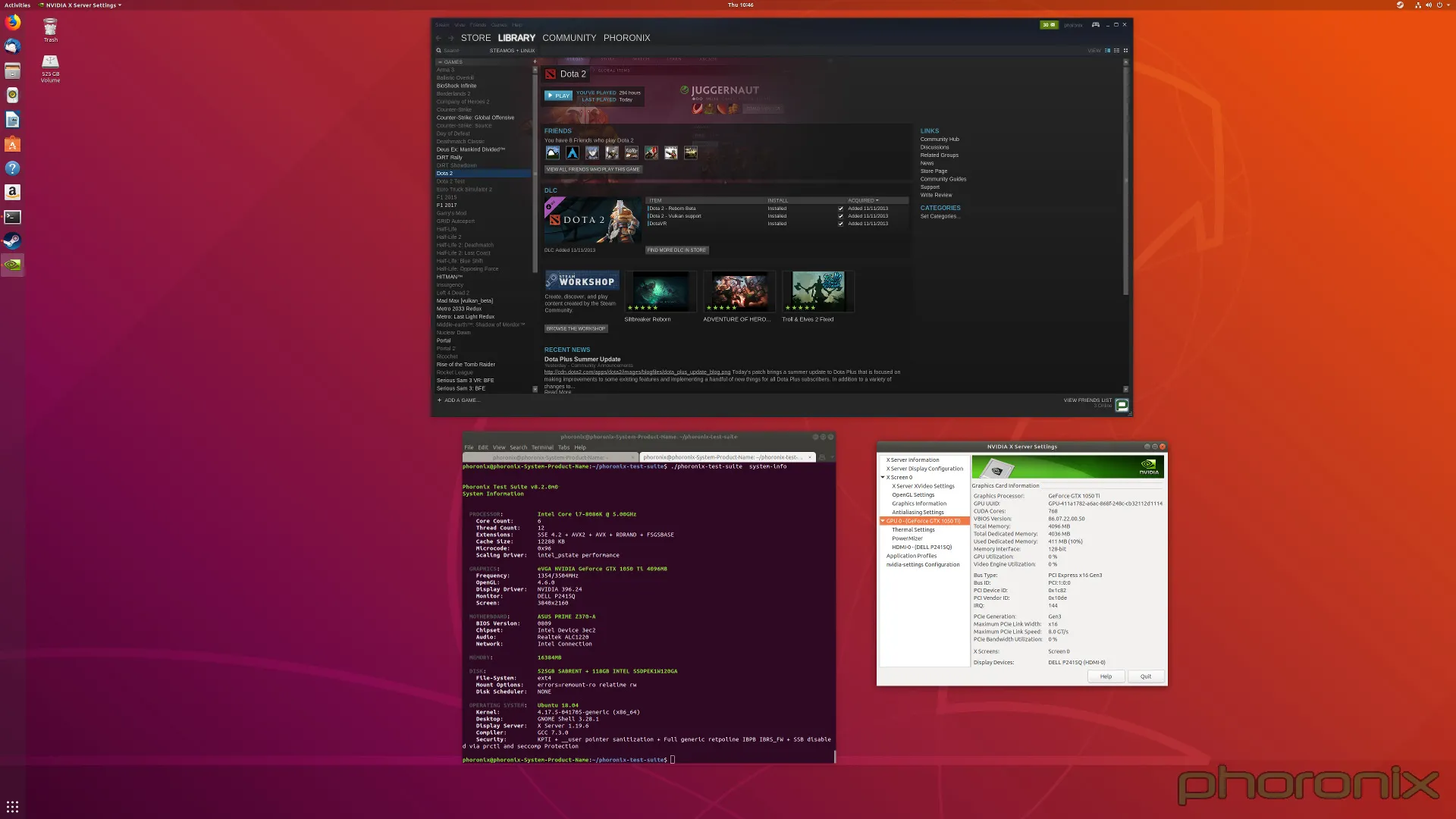The width and height of the screenshot is (1456, 819).
Task: Open the terminal tab dropdown arrow
Action: pos(832,457)
